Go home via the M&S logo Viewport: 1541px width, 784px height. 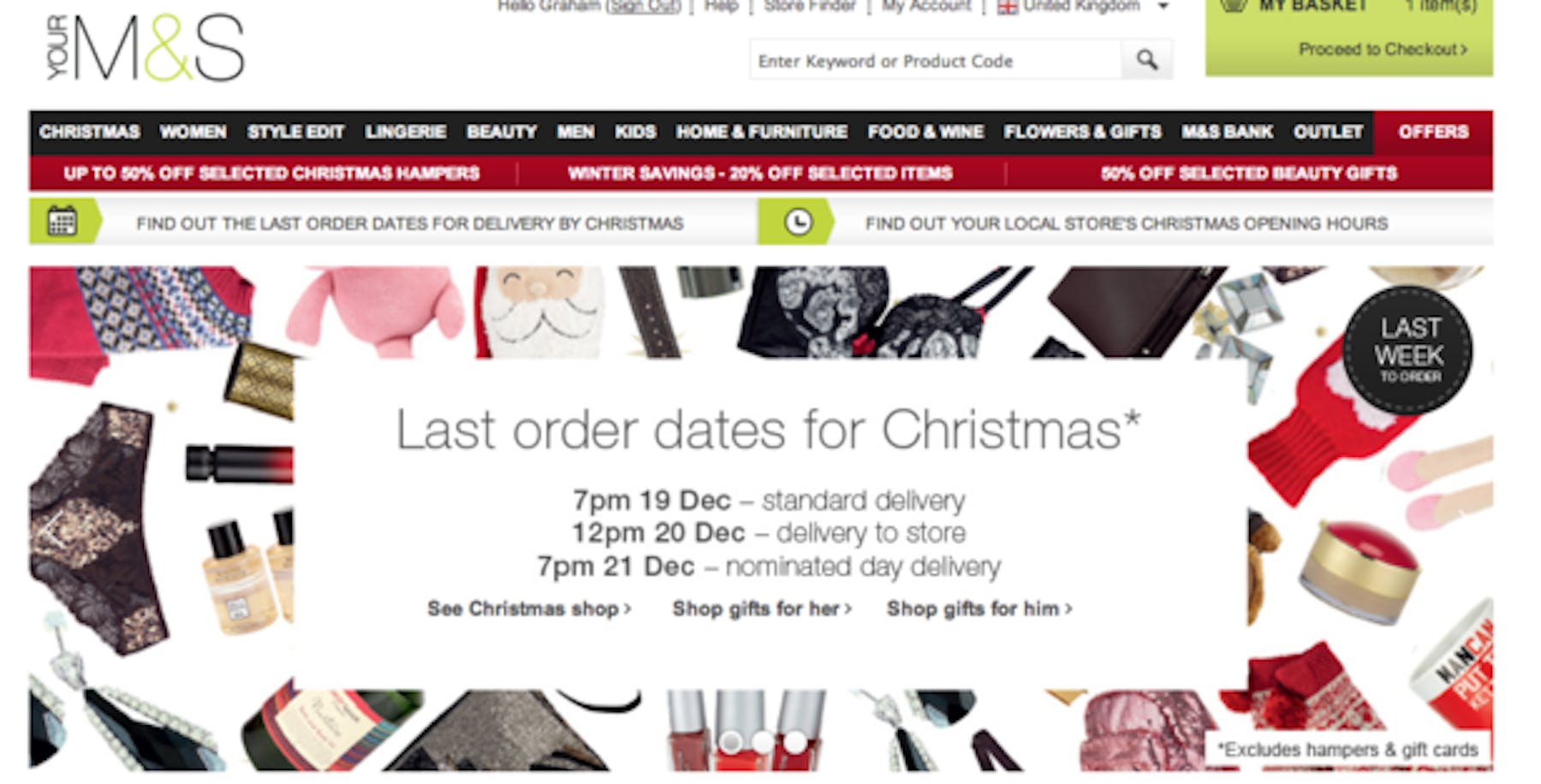click(146, 48)
